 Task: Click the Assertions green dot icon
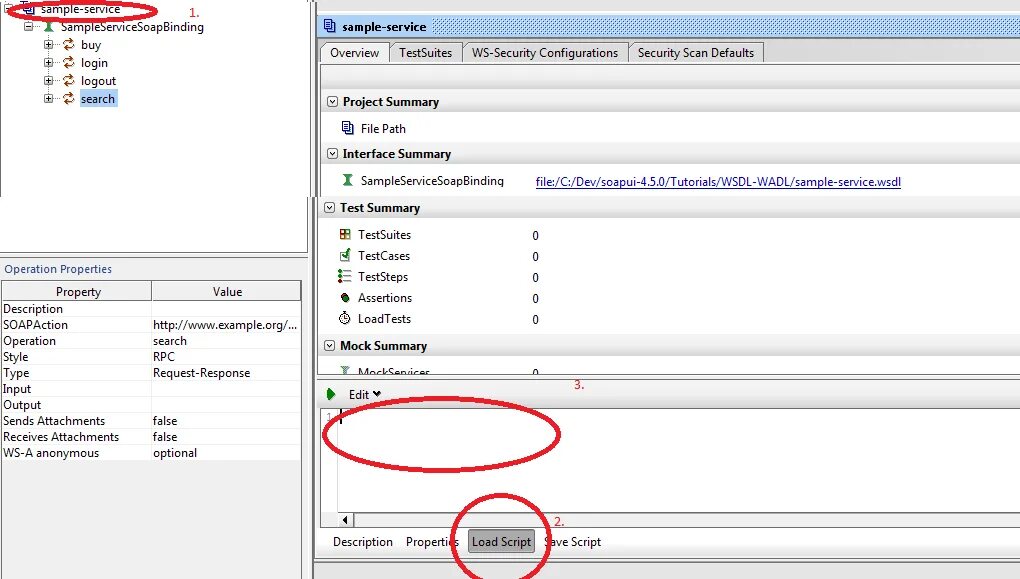point(345,297)
